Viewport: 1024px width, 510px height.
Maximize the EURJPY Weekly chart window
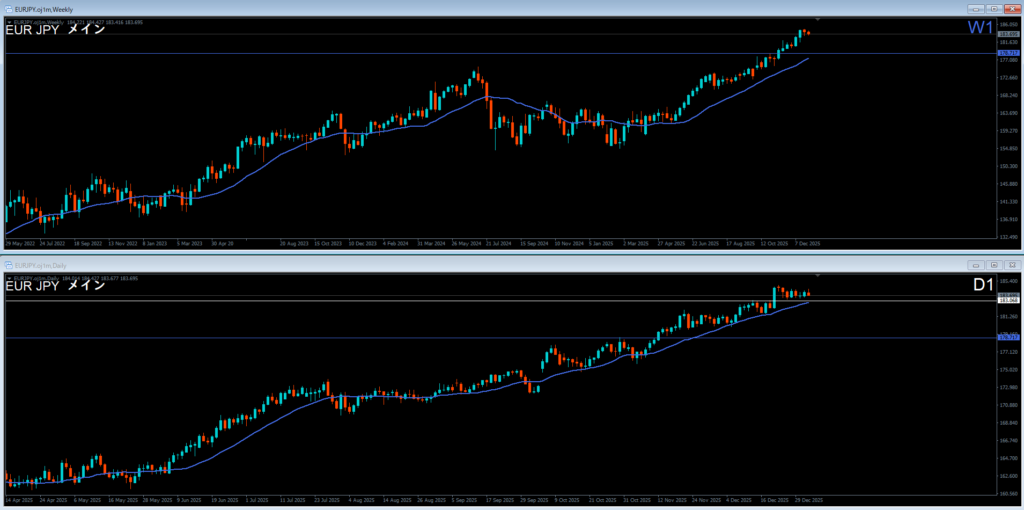pyautogui.click(x=994, y=8)
